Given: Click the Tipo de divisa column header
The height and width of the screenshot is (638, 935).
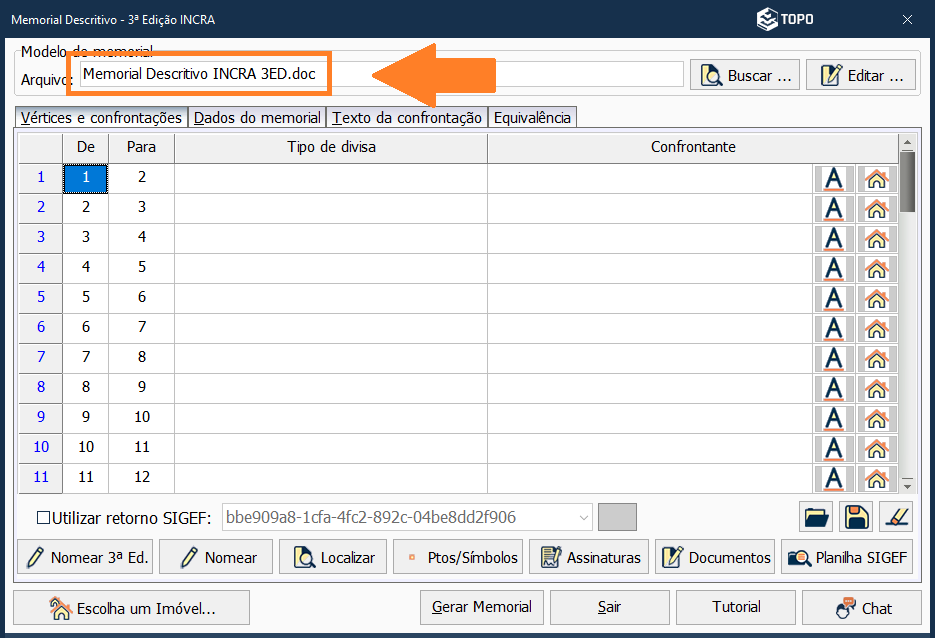Looking at the screenshot, I should point(331,148).
